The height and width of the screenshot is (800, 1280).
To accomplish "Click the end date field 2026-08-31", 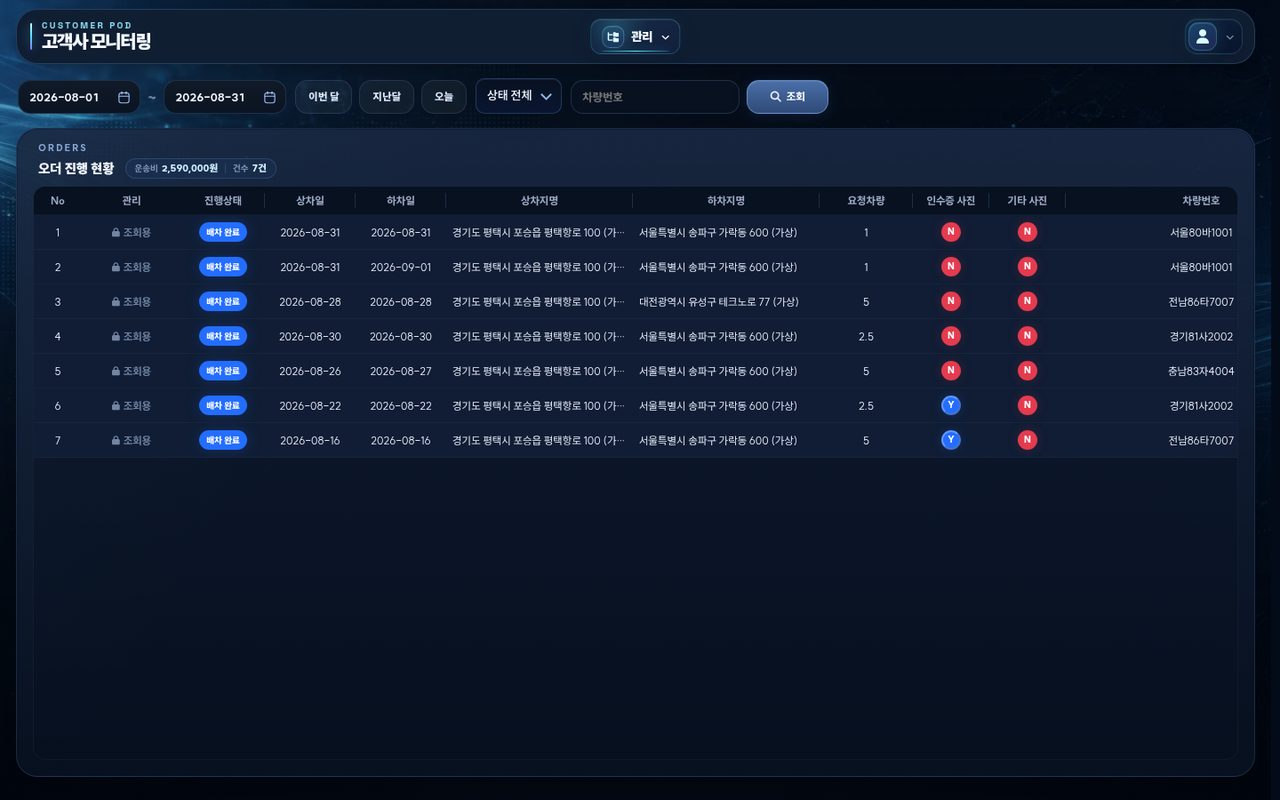I will [x=225, y=97].
